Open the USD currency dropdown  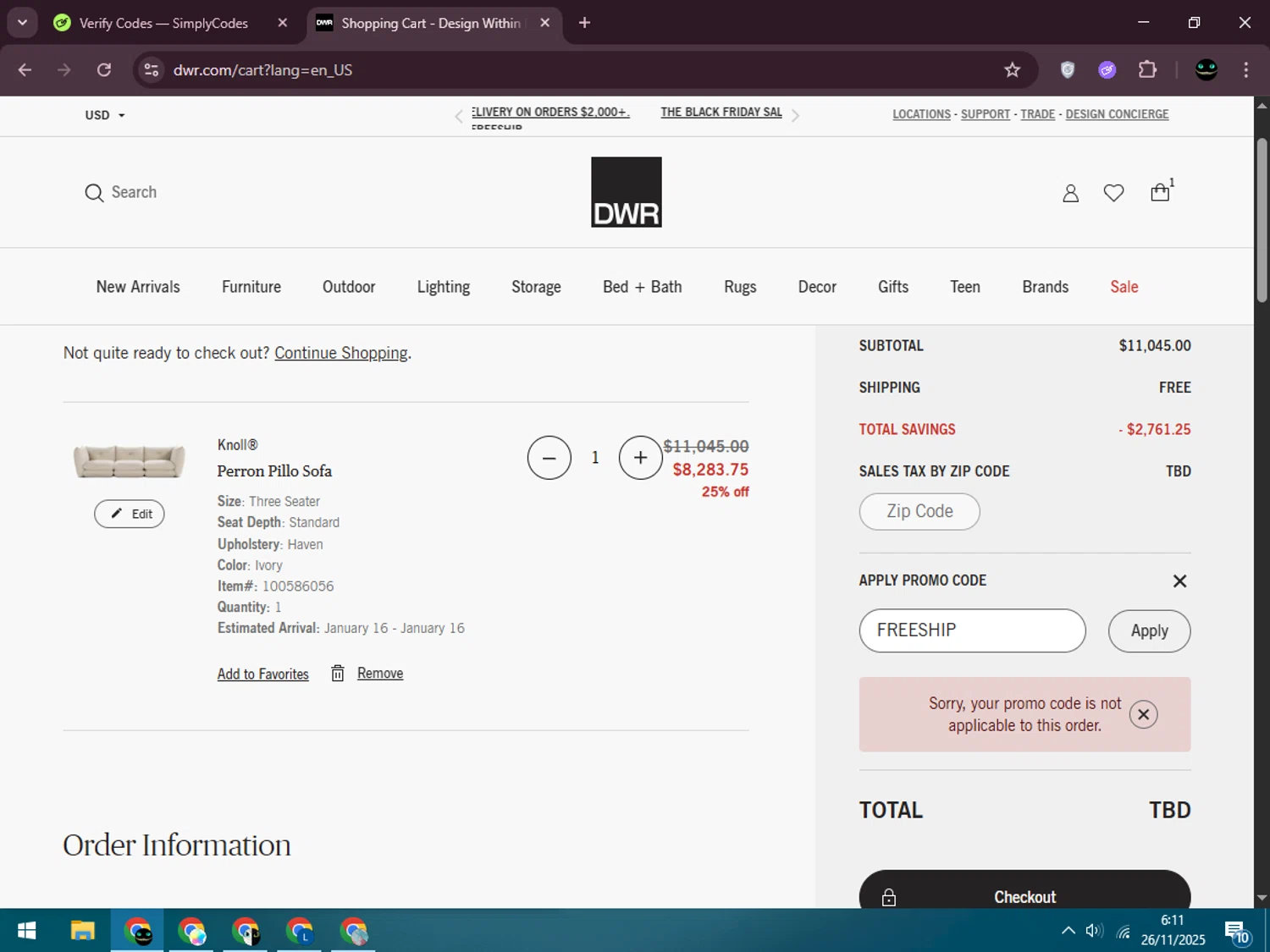pos(105,115)
